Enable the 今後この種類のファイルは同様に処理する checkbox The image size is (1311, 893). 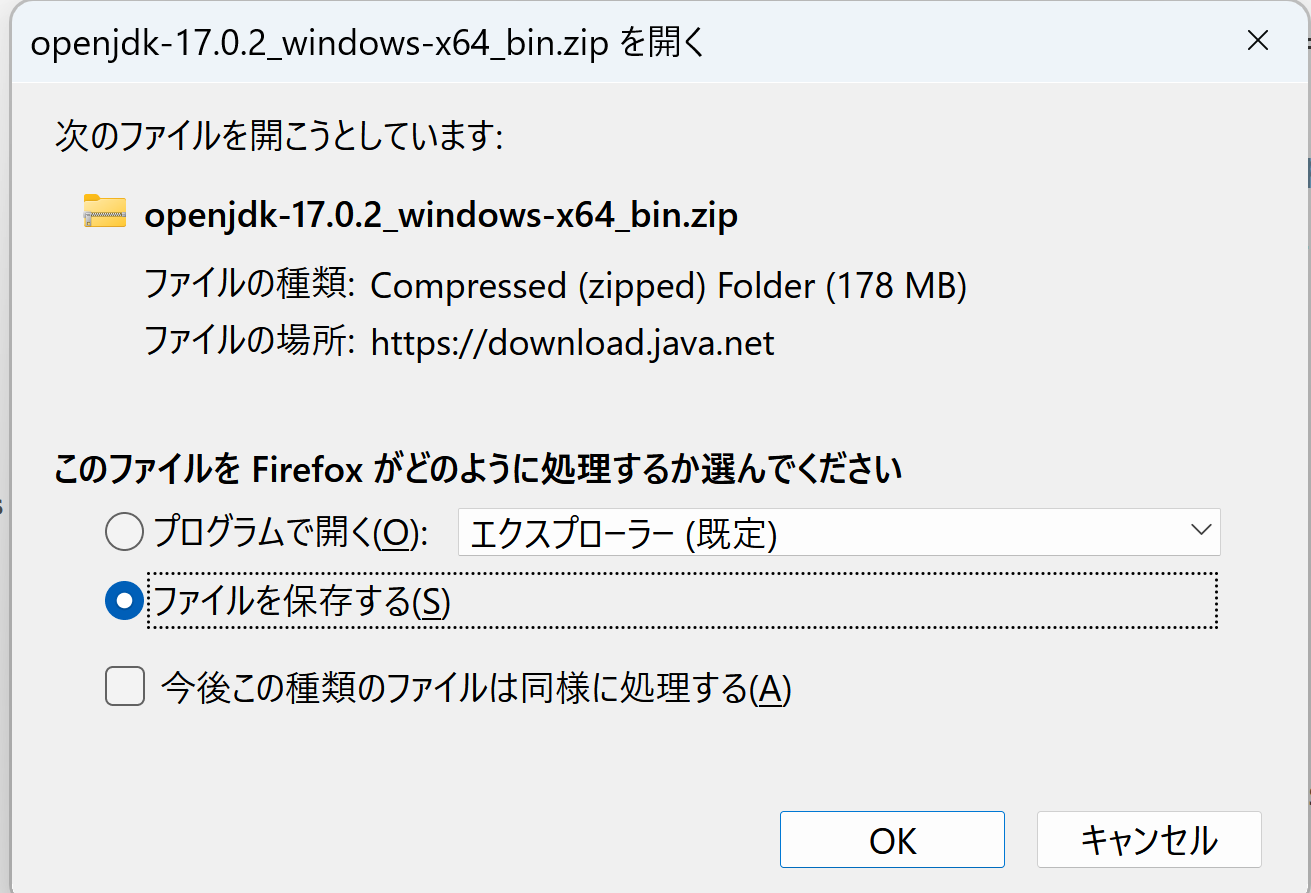click(125, 687)
